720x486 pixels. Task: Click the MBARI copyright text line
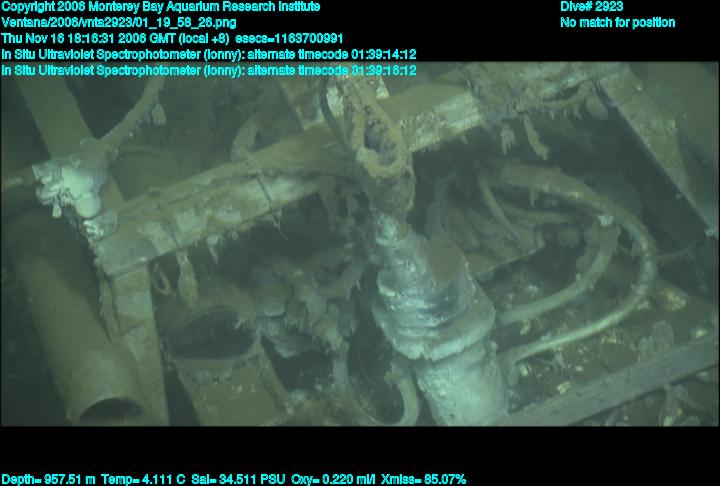pyautogui.click(x=160, y=7)
